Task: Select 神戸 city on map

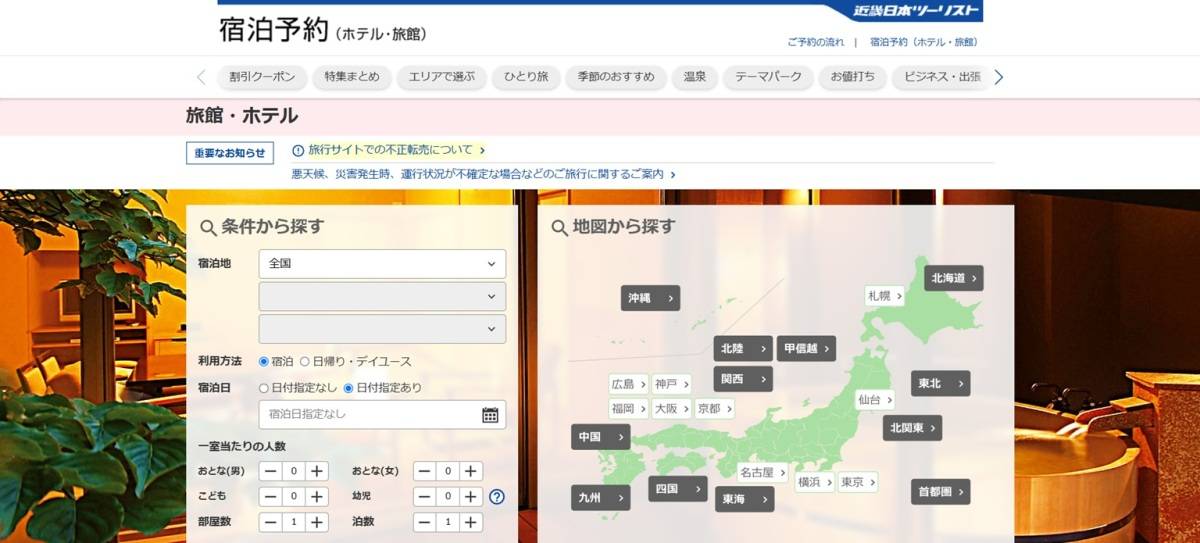Action: click(x=672, y=384)
